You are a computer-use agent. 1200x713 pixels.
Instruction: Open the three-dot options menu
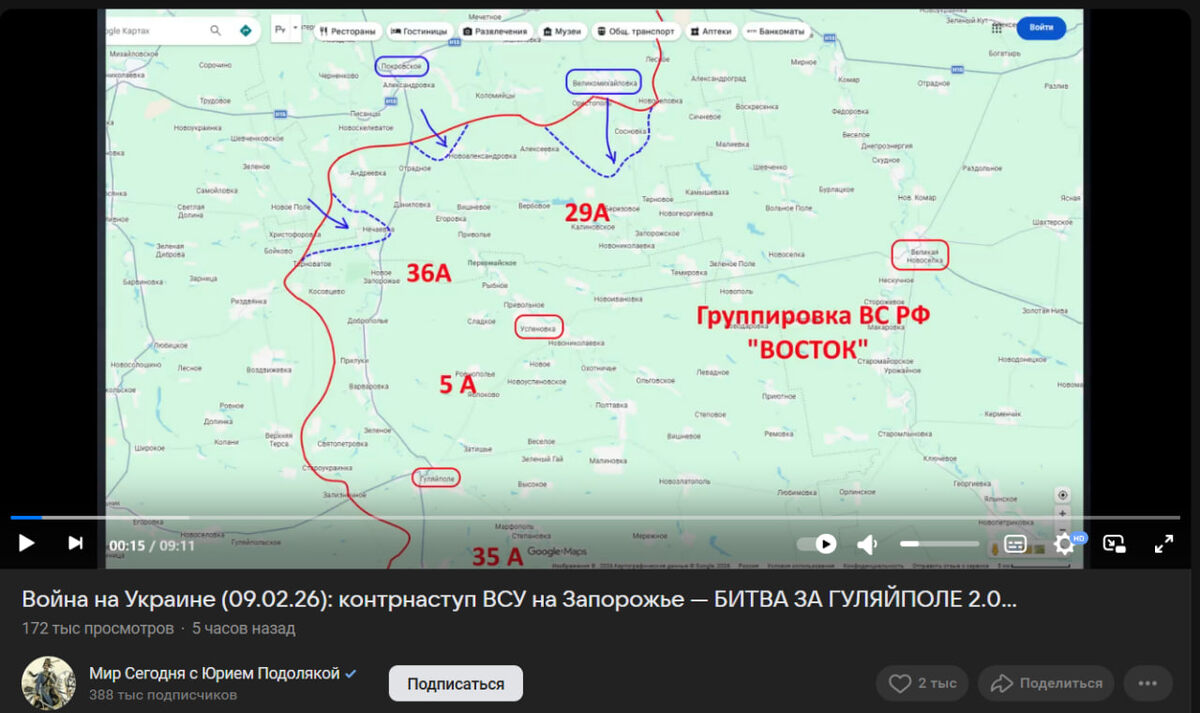[1148, 683]
